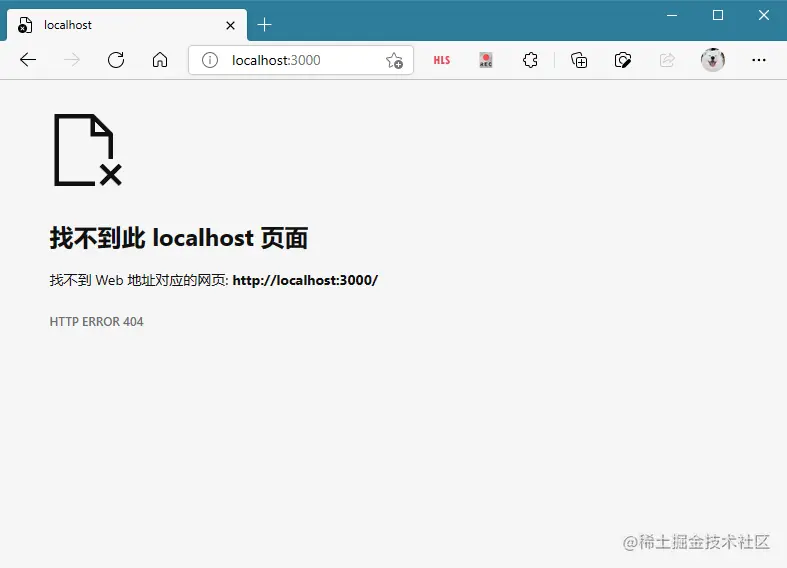Reload the localhost page
Viewport: 787px width, 568px height.
(116, 60)
